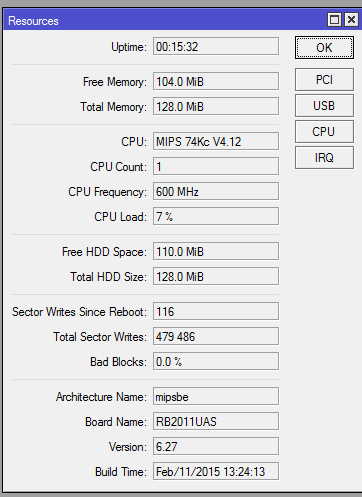Select the Total Sector Writes field

pyautogui.click(x=216, y=336)
